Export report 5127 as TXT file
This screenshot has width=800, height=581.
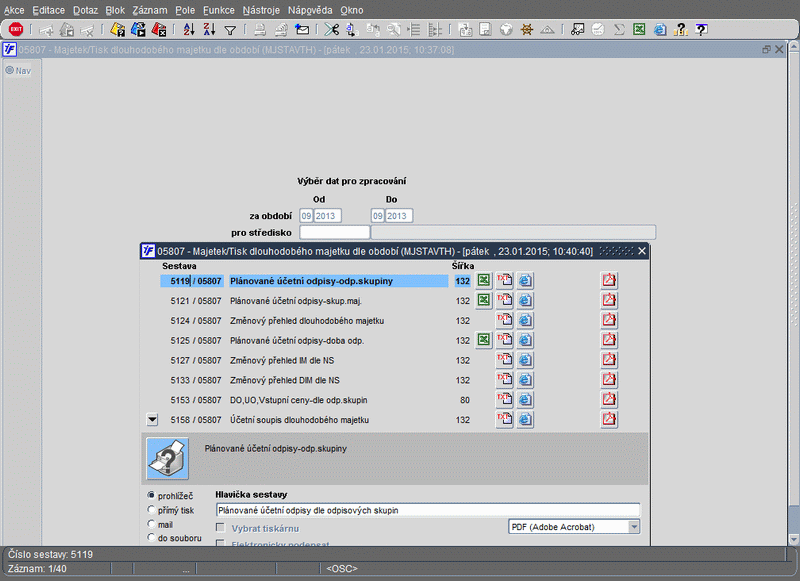(505, 360)
